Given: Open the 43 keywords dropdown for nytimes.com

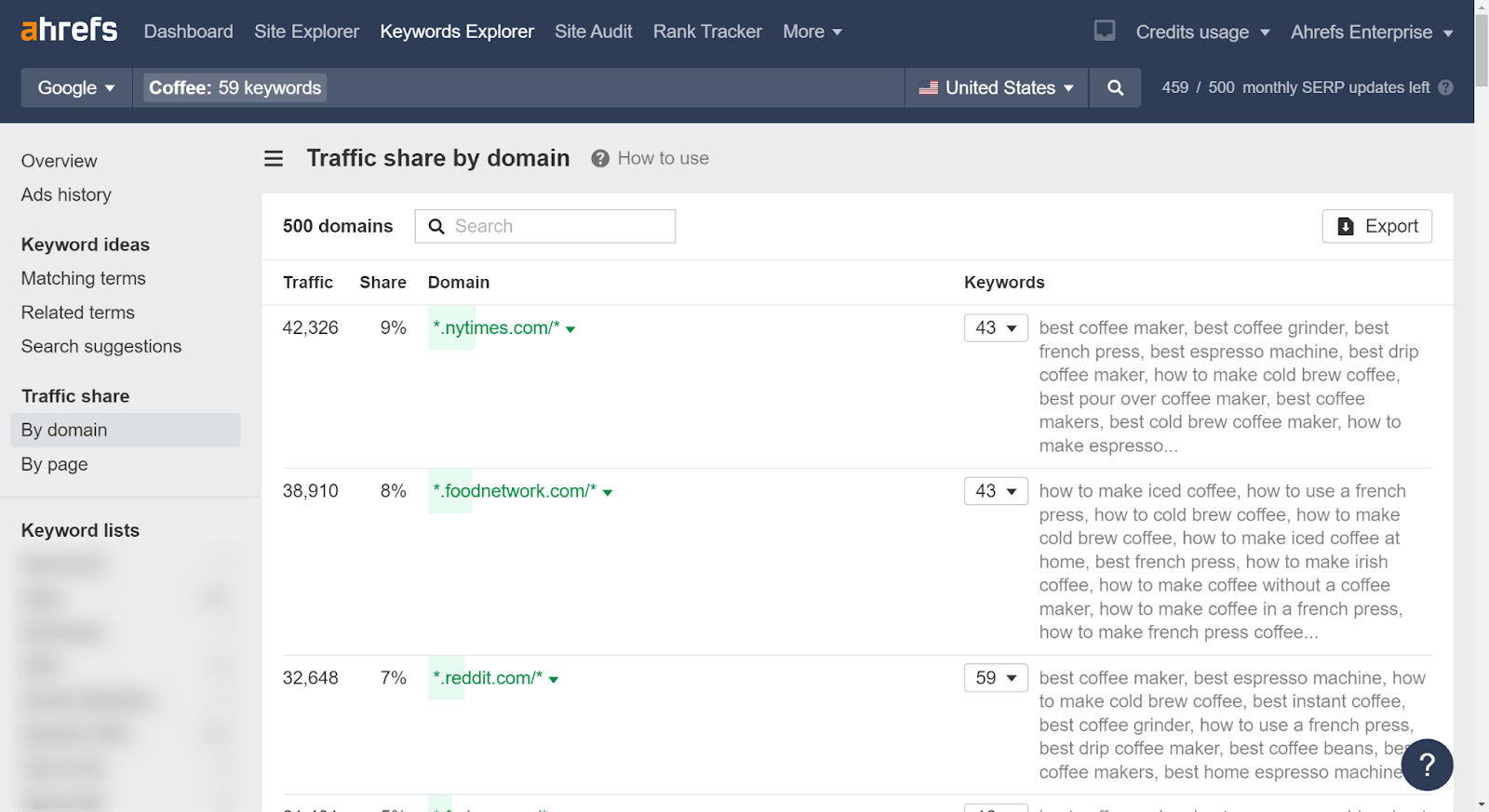Looking at the screenshot, I should click(996, 327).
